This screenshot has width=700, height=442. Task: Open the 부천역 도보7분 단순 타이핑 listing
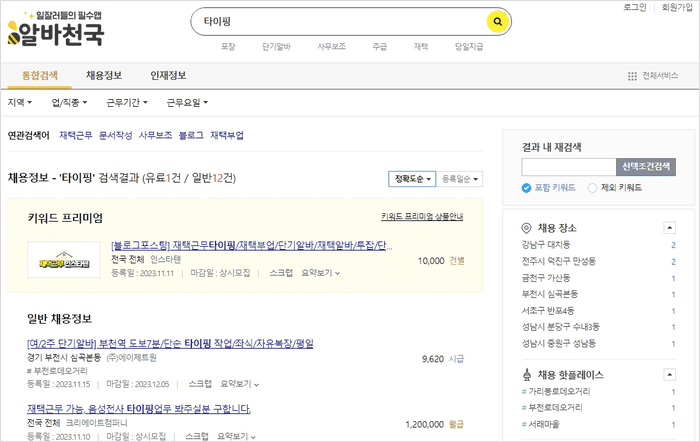170,343
